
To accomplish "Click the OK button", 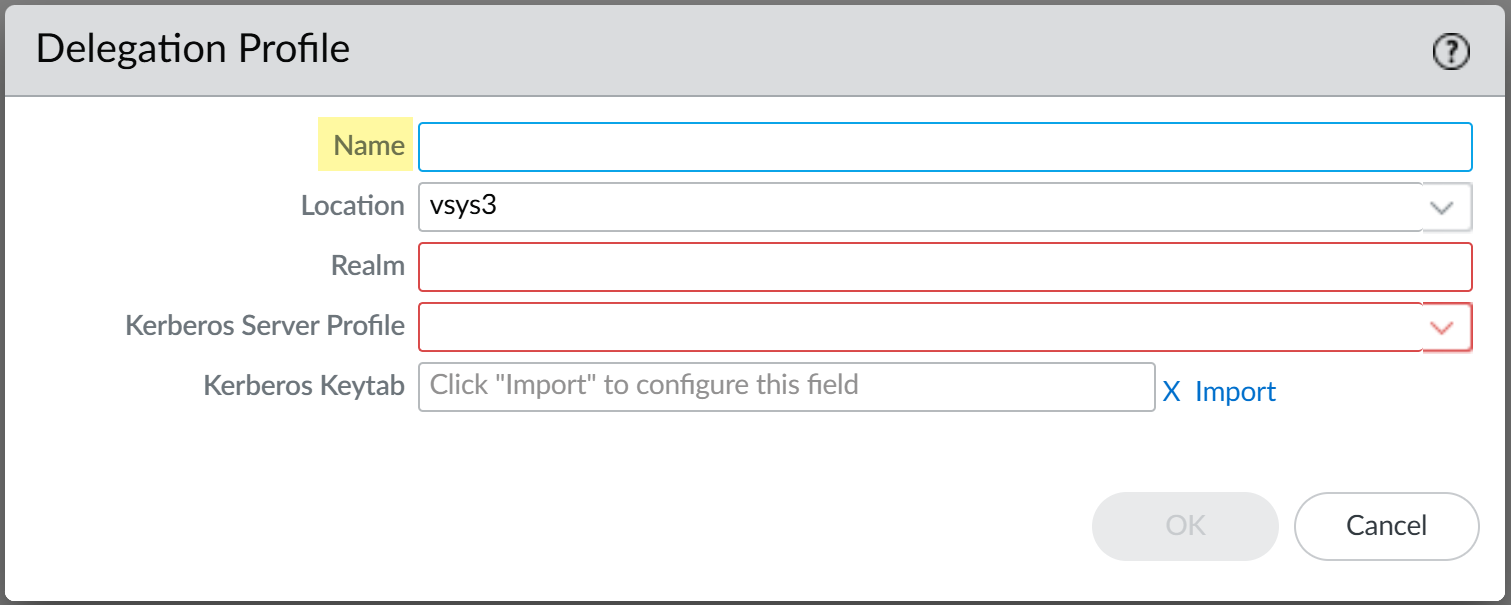I will click(x=1185, y=526).
